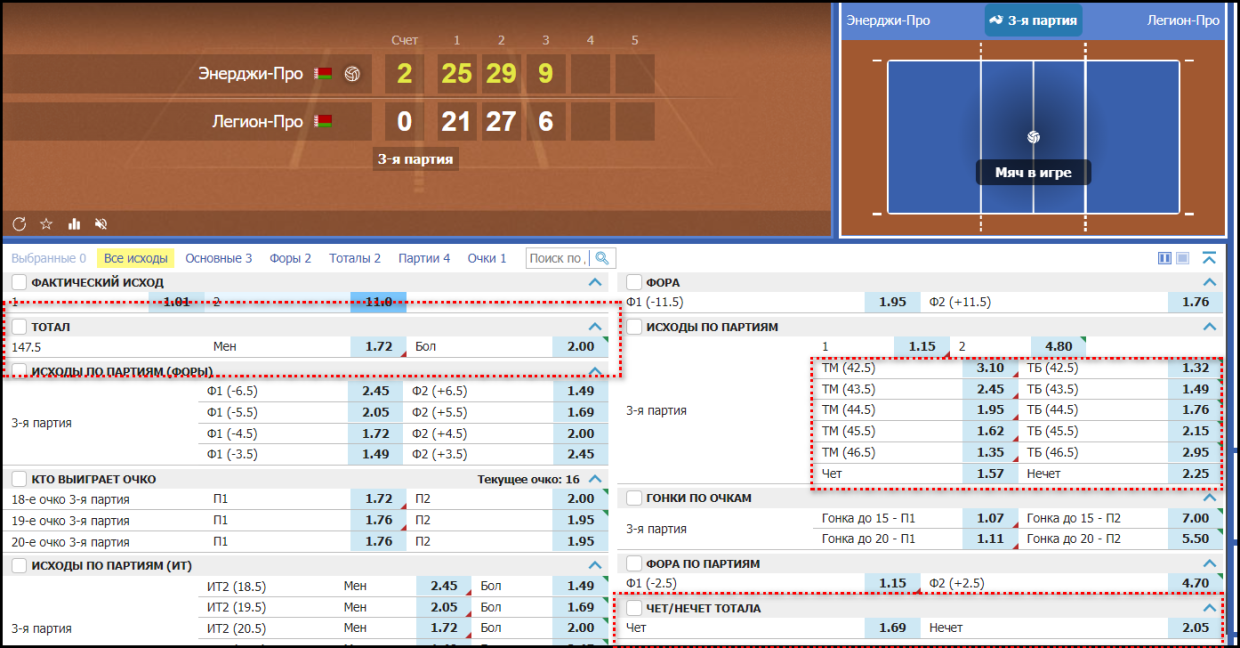Open the Партии 4 tab

pos(424,258)
